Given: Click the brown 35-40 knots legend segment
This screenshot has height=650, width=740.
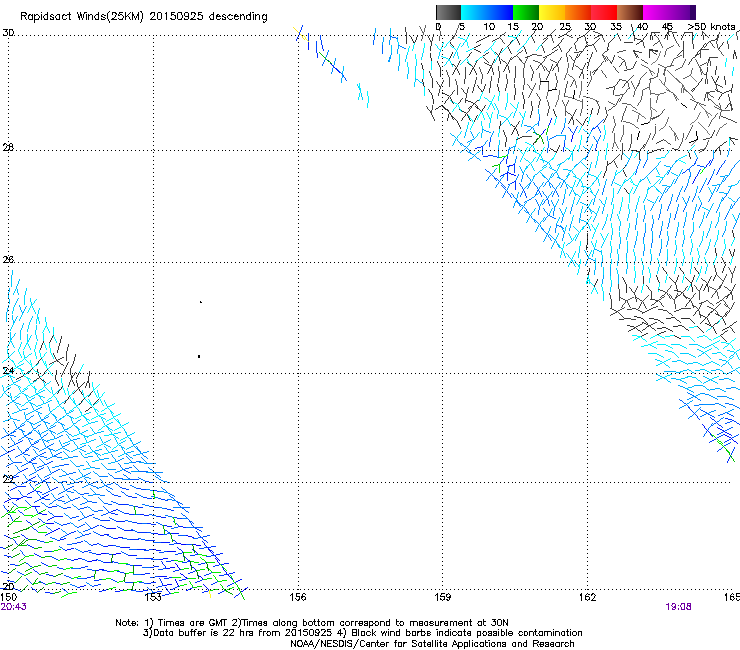Looking at the screenshot, I should (630, 12).
